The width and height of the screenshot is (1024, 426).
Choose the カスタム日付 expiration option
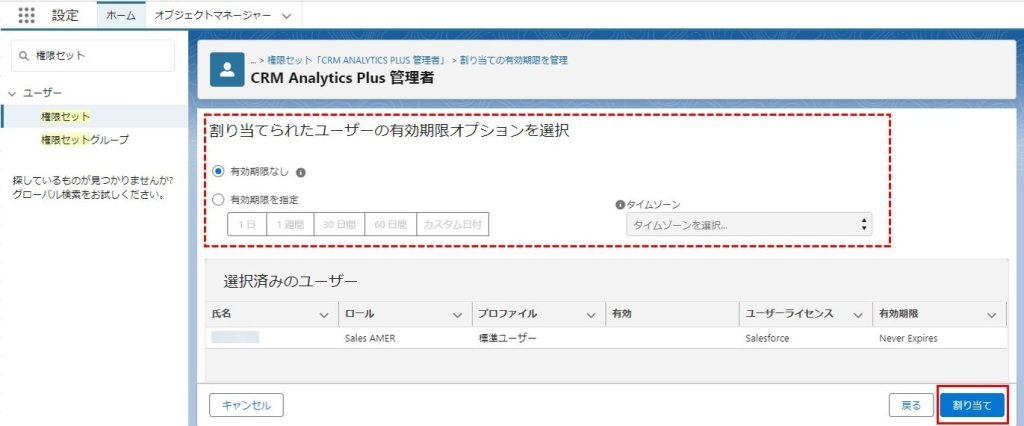453,224
